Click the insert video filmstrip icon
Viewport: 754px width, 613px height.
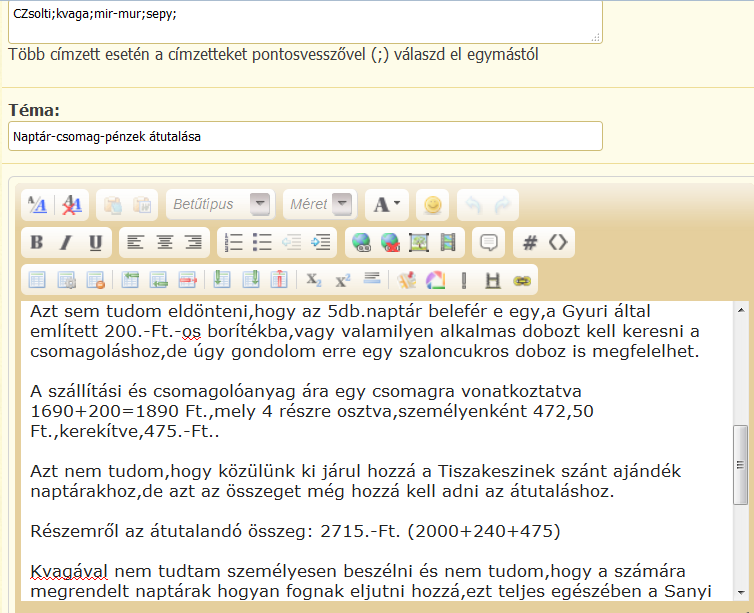(448, 242)
